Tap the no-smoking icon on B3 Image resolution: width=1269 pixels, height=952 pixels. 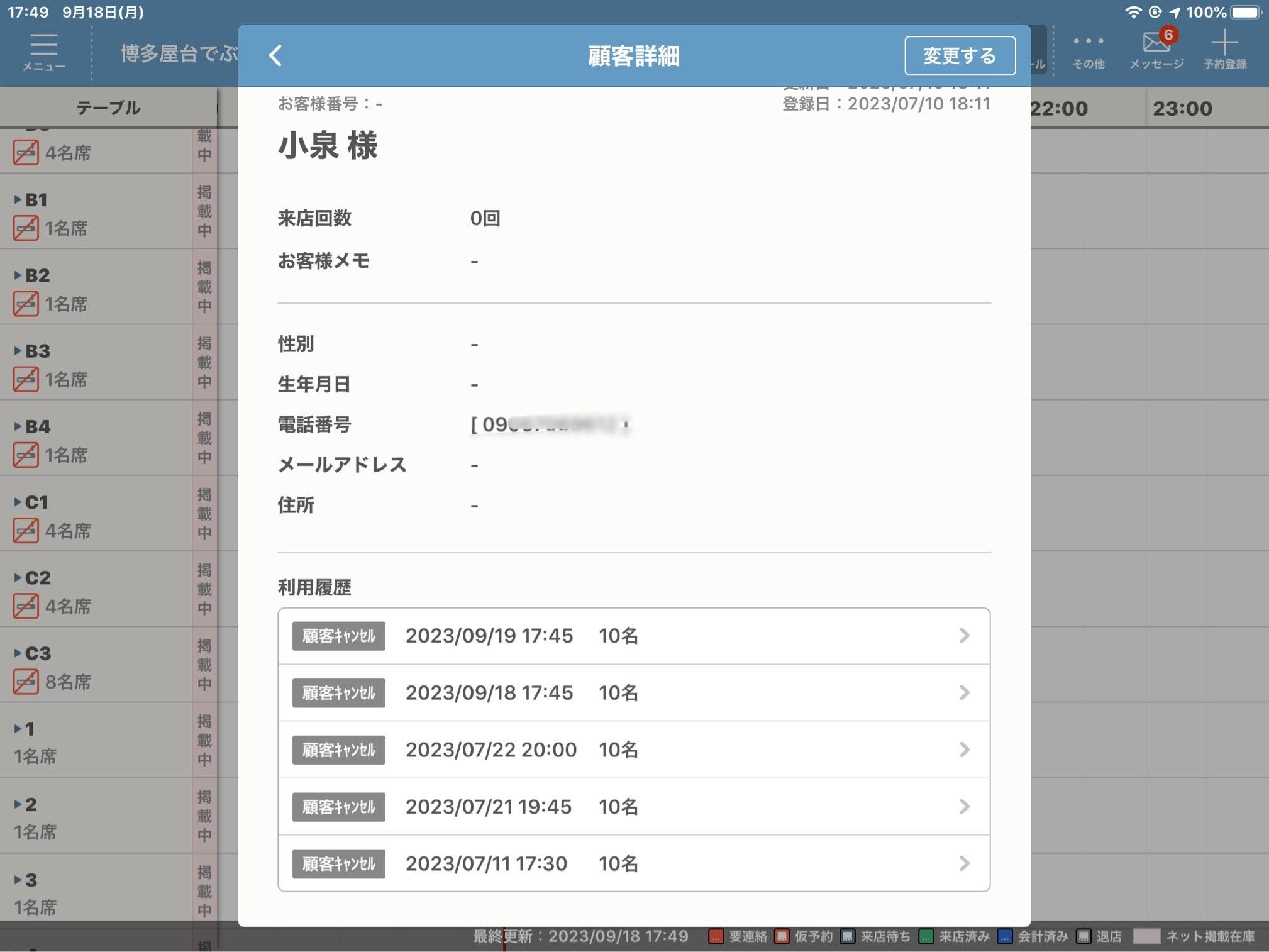pyautogui.click(x=26, y=379)
